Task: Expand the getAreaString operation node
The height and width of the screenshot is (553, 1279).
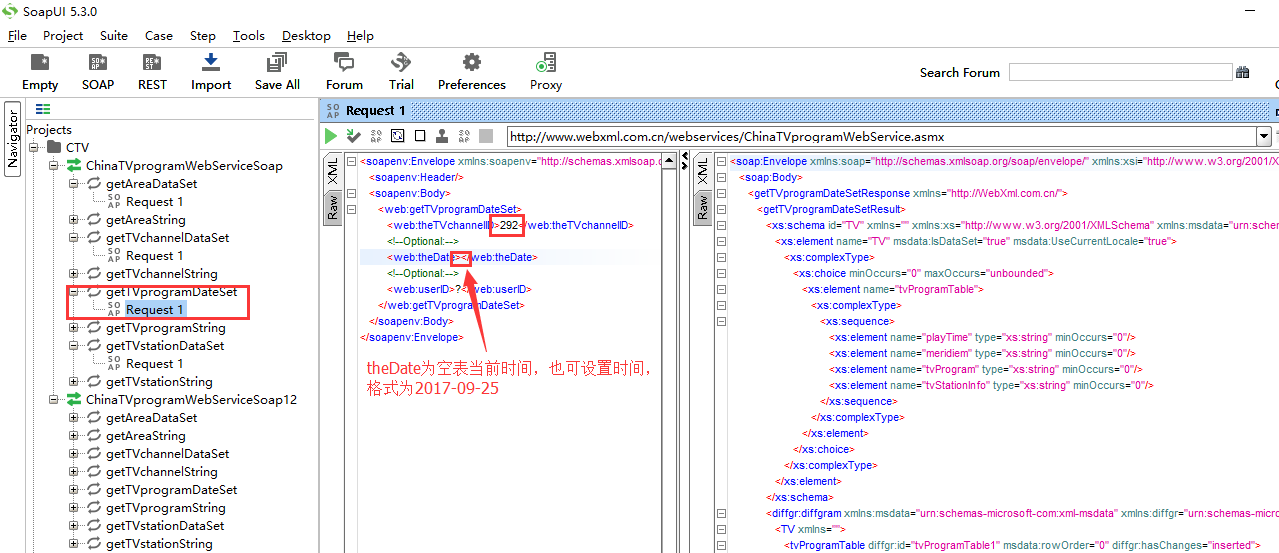Action: (74, 220)
